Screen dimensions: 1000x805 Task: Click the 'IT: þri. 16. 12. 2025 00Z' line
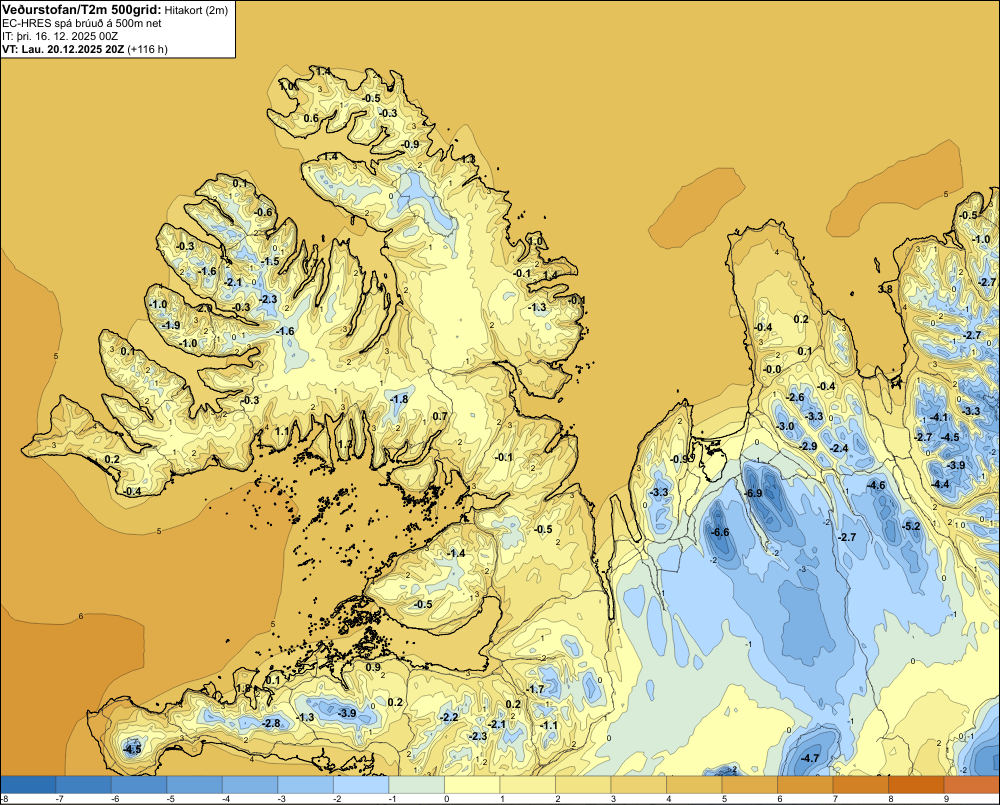click(60, 36)
